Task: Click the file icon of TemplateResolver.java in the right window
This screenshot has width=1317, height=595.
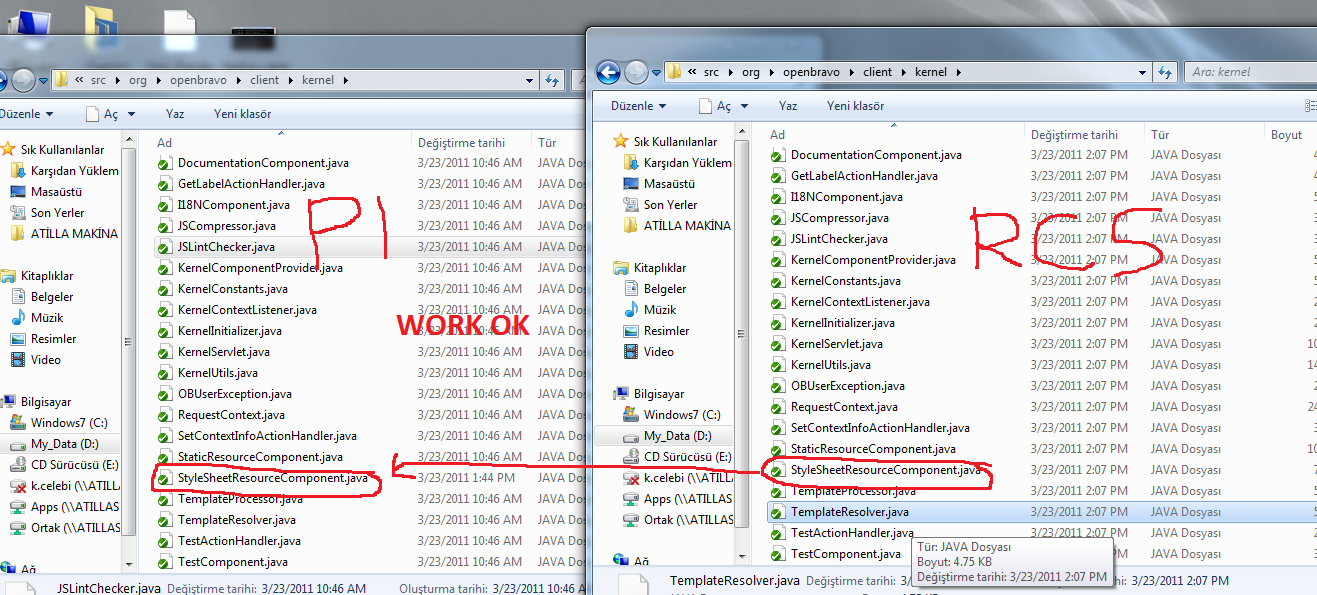Action: [x=778, y=511]
